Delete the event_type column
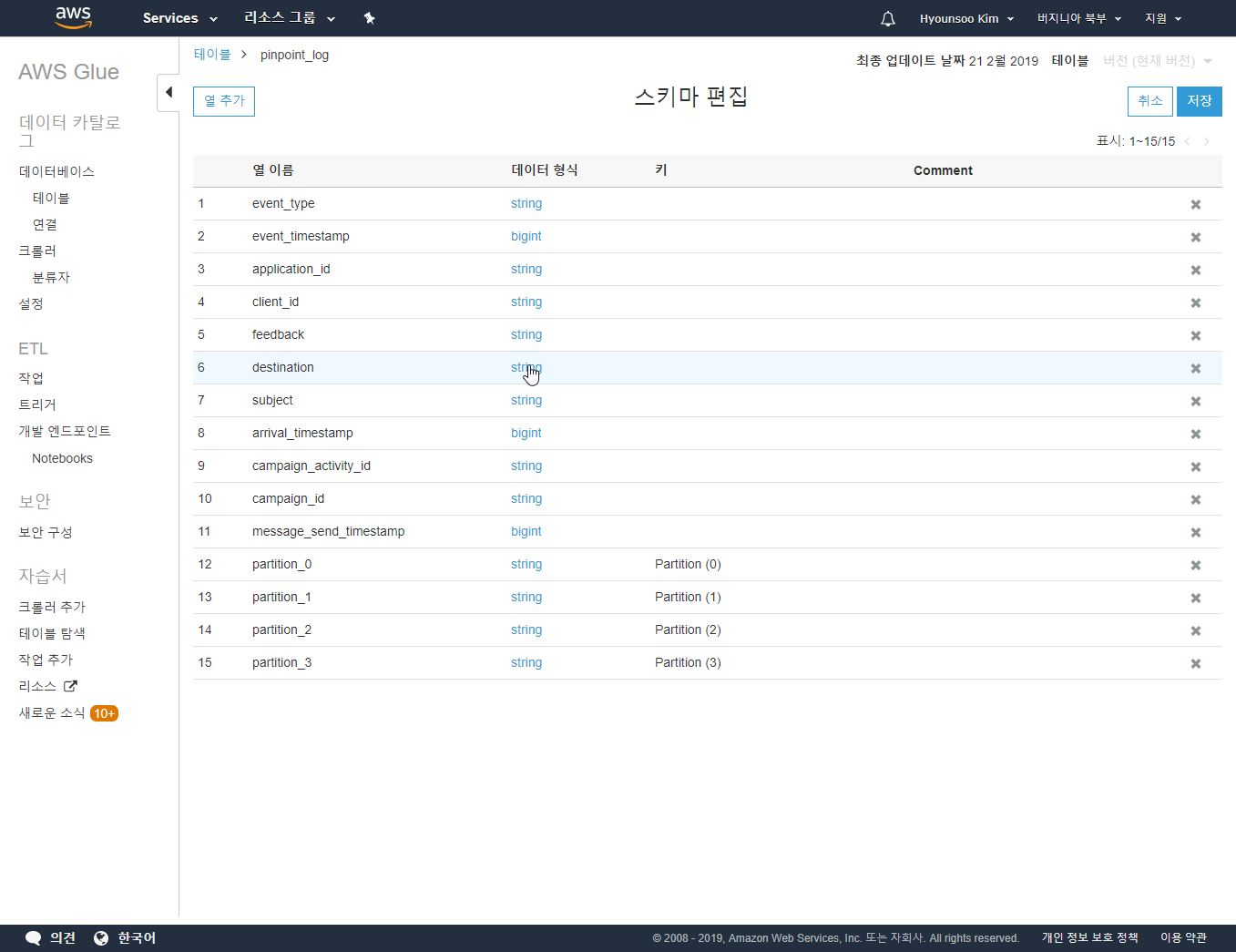The height and width of the screenshot is (952, 1236). click(x=1196, y=204)
